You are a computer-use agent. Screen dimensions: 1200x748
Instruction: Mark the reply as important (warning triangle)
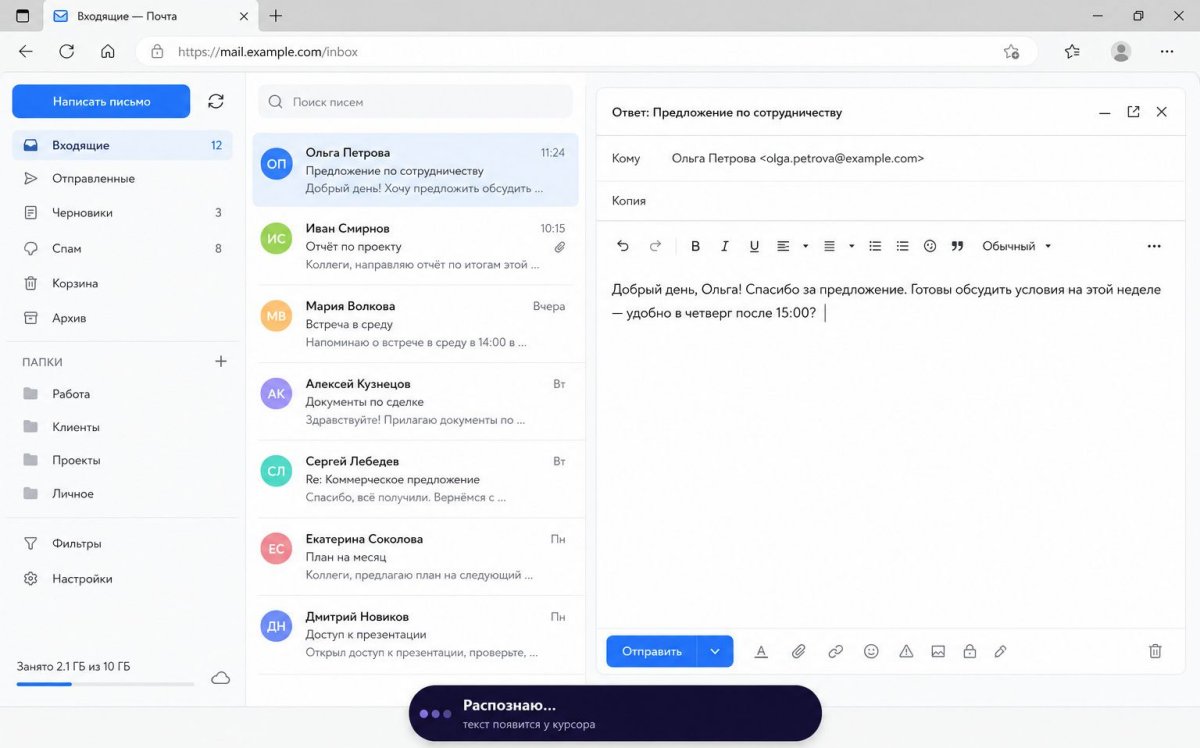(x=906, y=651)
